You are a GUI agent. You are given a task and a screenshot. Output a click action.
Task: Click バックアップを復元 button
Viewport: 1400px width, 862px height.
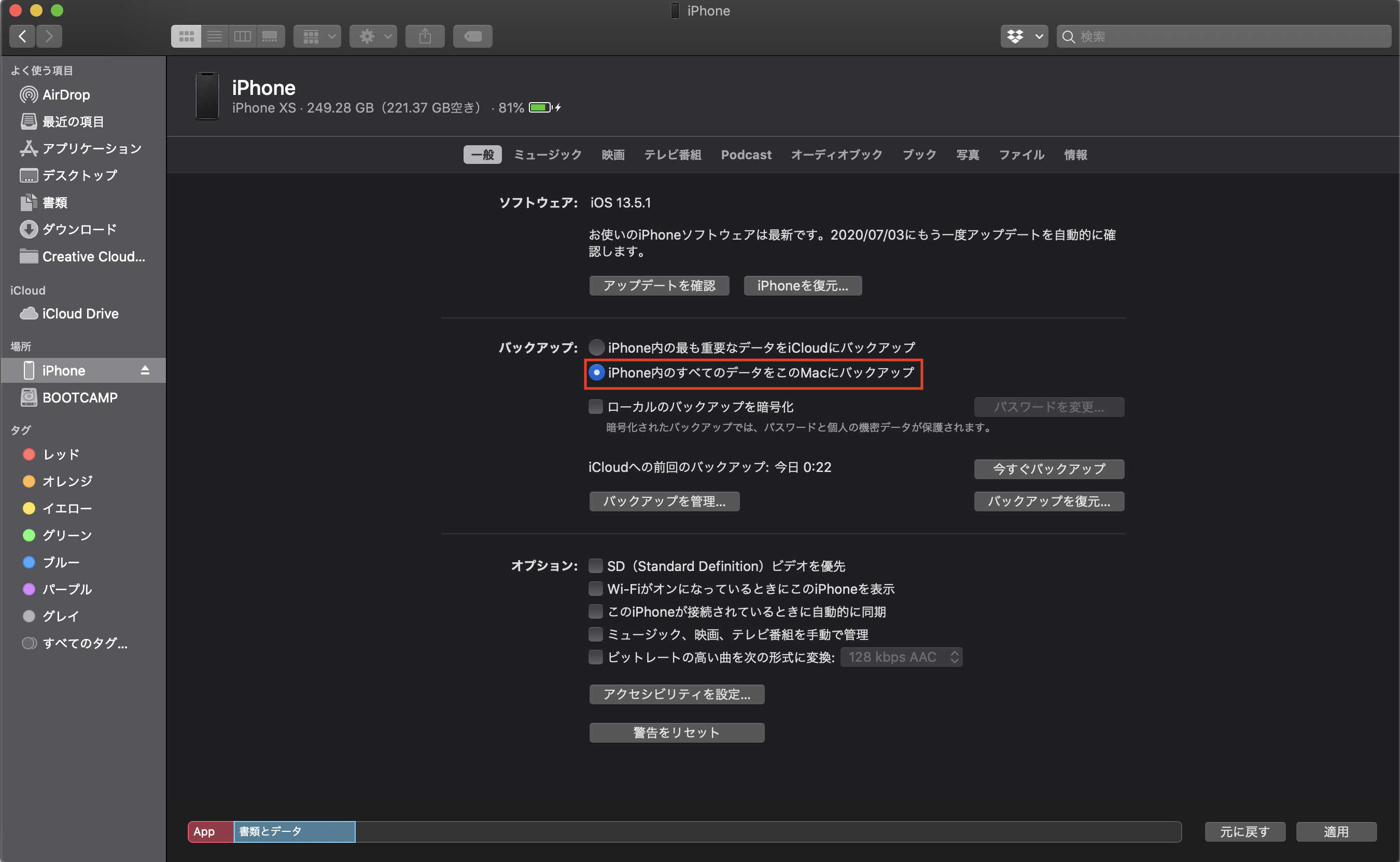coord(1049,501)
